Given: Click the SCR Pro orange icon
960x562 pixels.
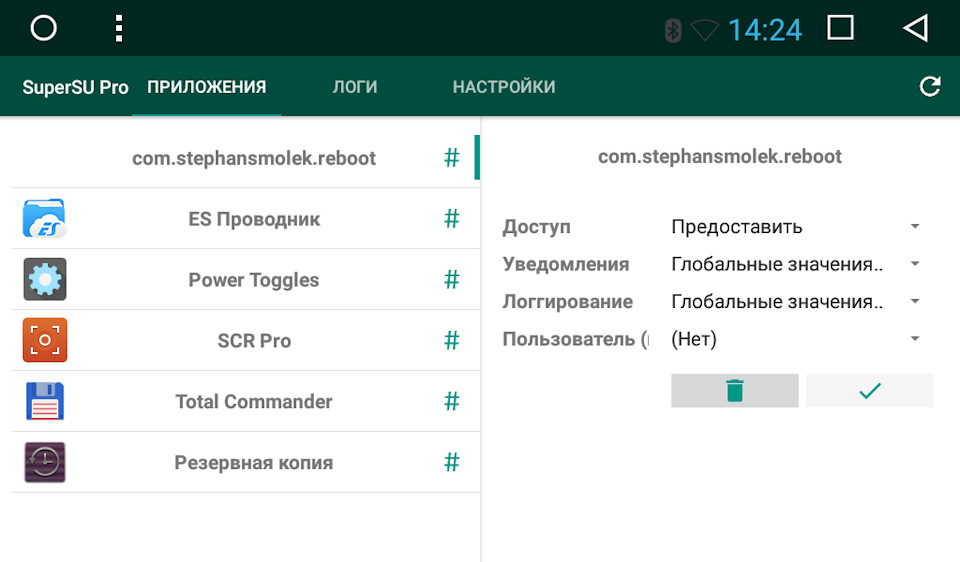Looking at the screenshot, I should tap(45, 340).
